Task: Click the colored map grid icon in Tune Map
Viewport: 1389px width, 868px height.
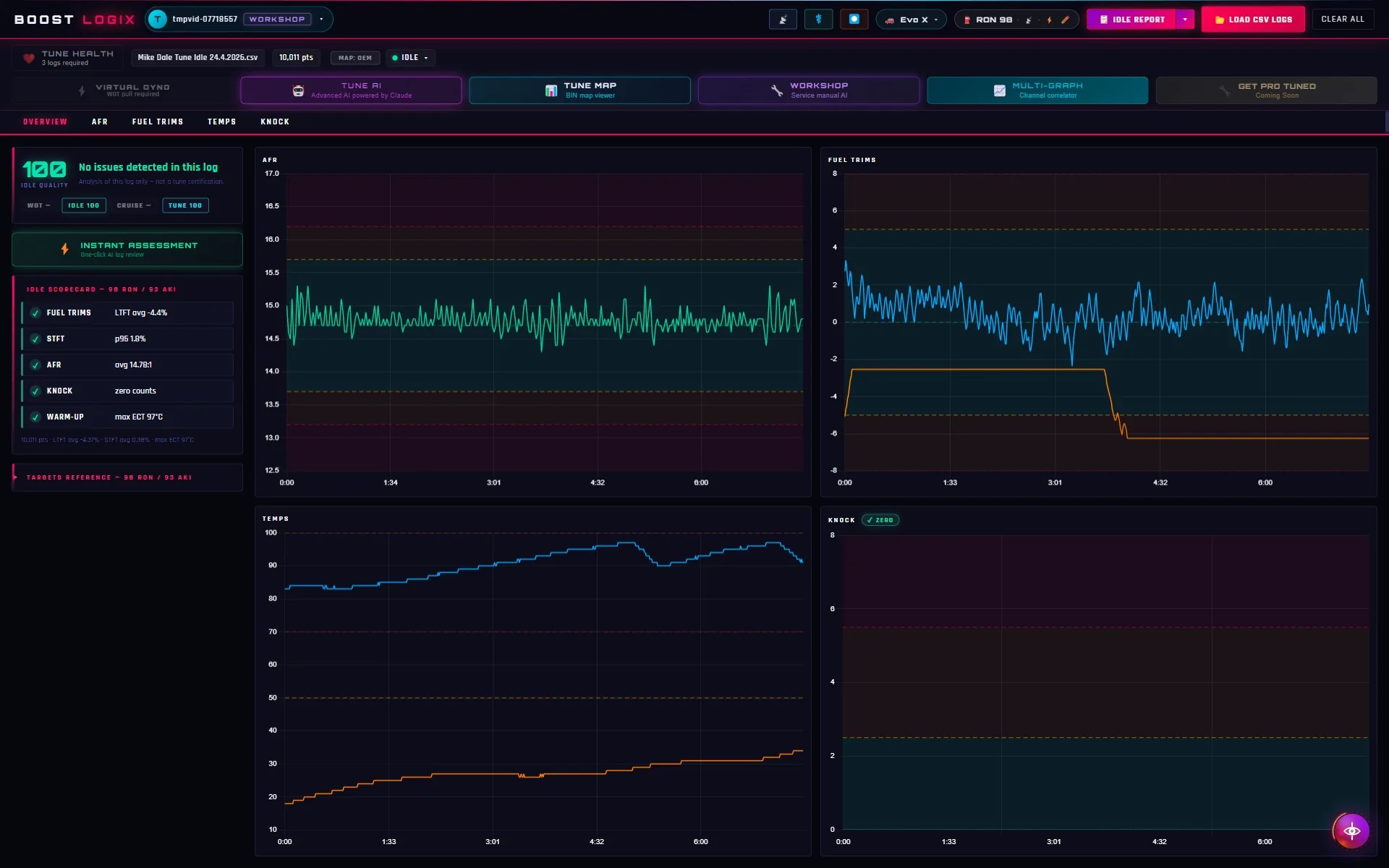Action: point(551,90)
